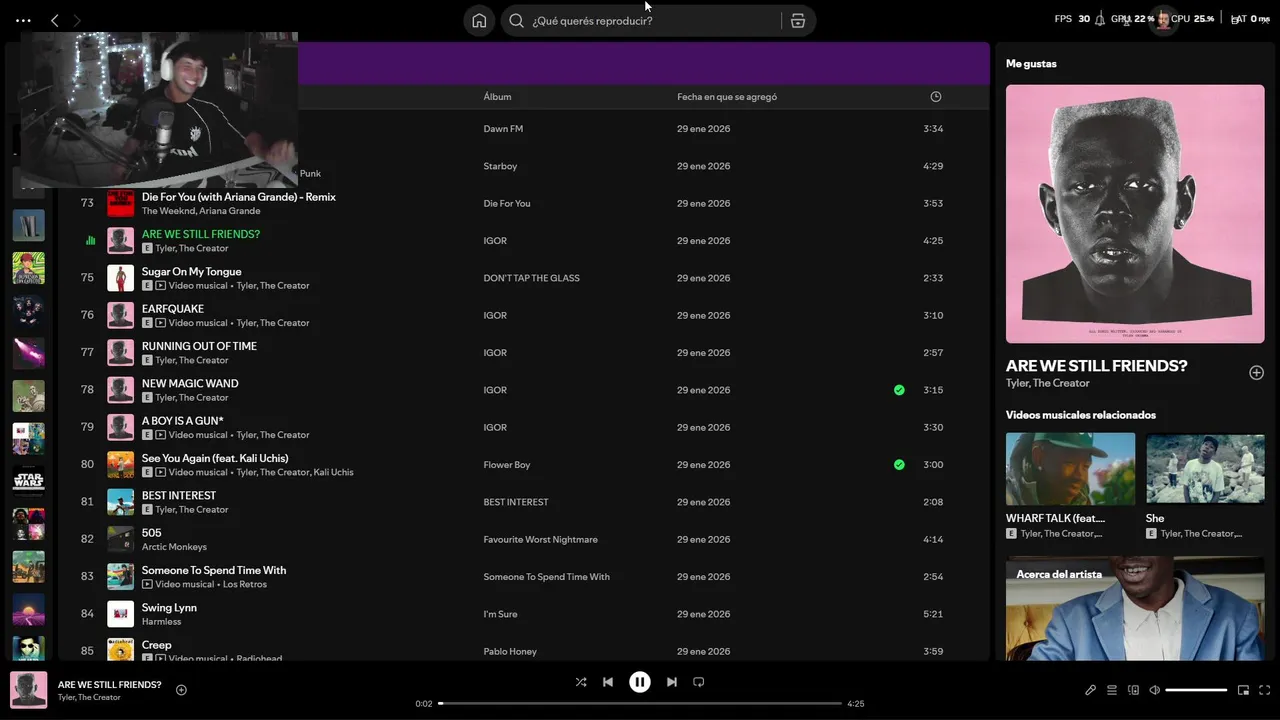Viewport: 1280px width, 720px height.
Task: Add now-playing track with bottom-bar plus icon
Action: [181, 690]
